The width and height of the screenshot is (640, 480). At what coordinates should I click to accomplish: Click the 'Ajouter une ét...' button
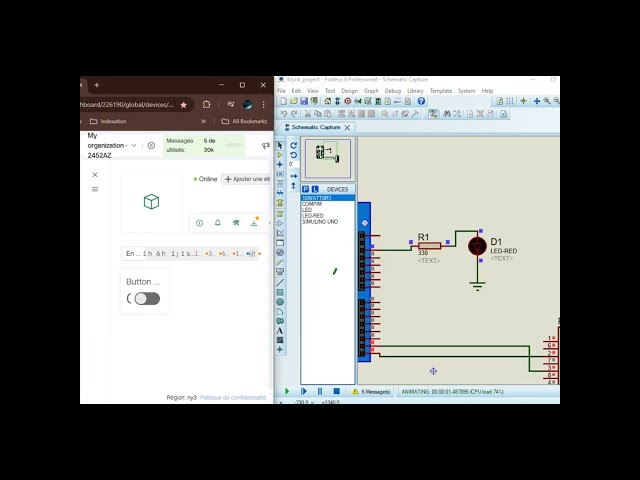(x=247, y=179)
